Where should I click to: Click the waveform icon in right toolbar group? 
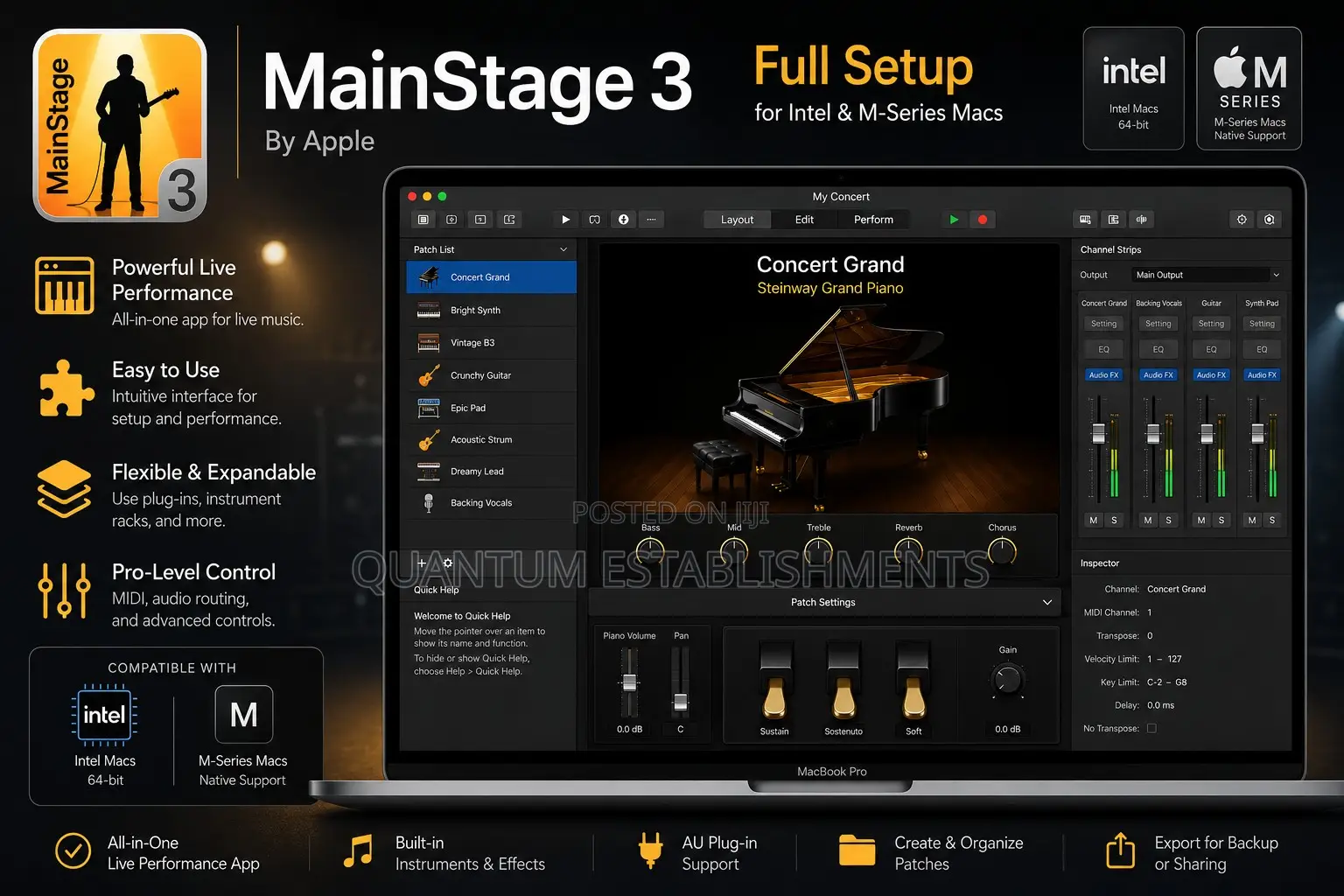click(1141, 220)
